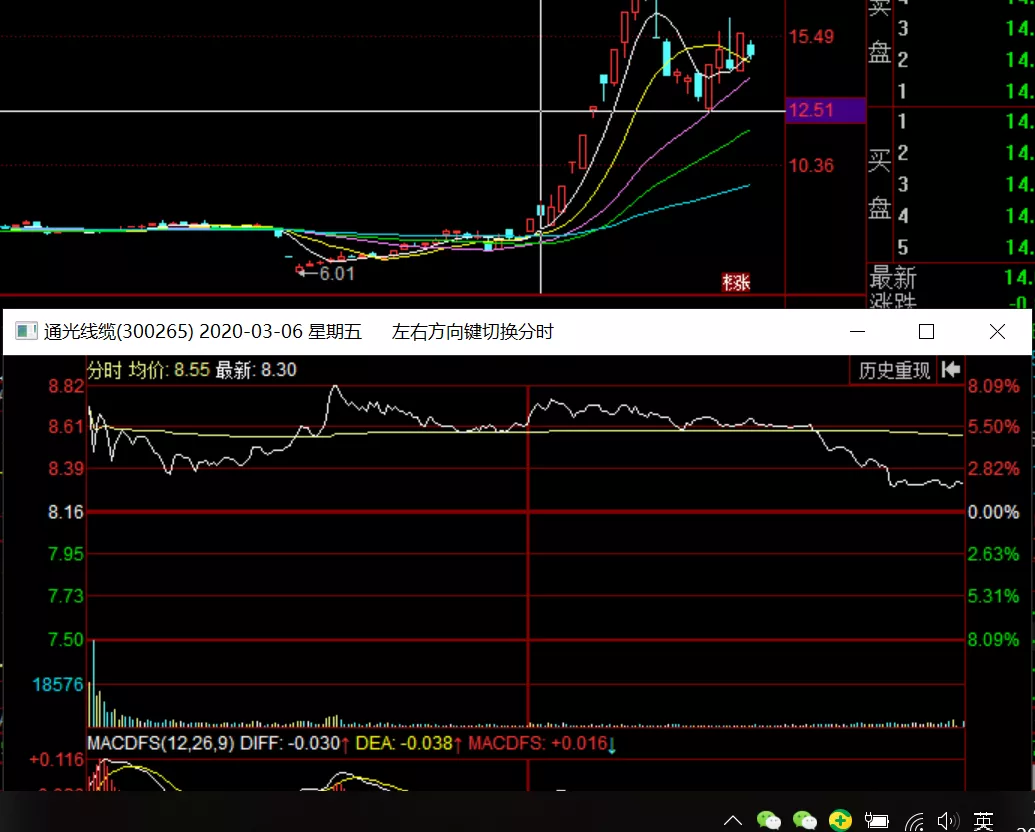Maximize the 通光线缆 intraday window
Viewport: 1035px width, 832px height.
point(926,332)
